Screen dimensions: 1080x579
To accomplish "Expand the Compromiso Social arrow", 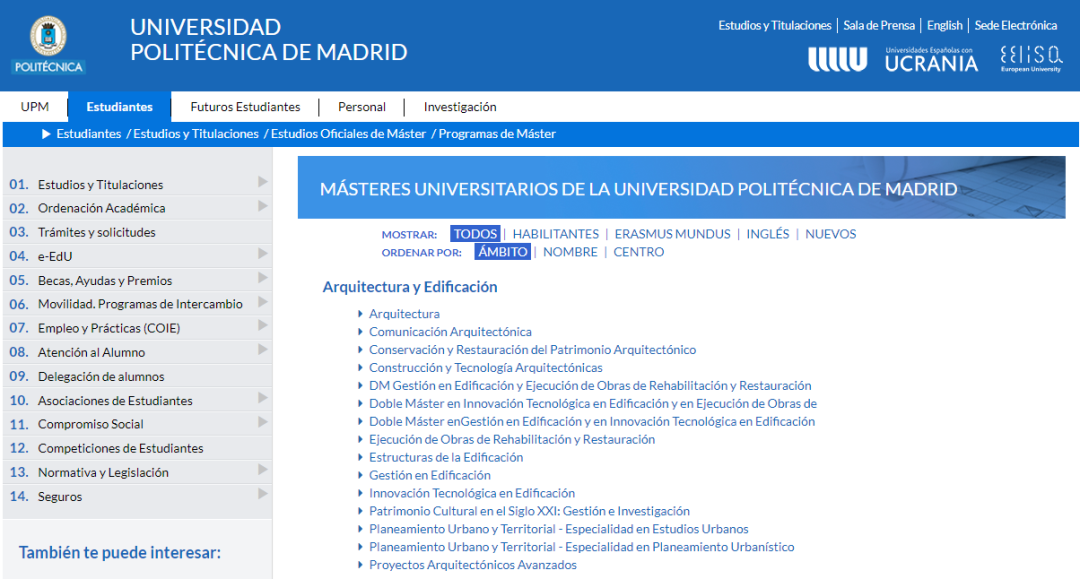I will click(x=262, y=422).
